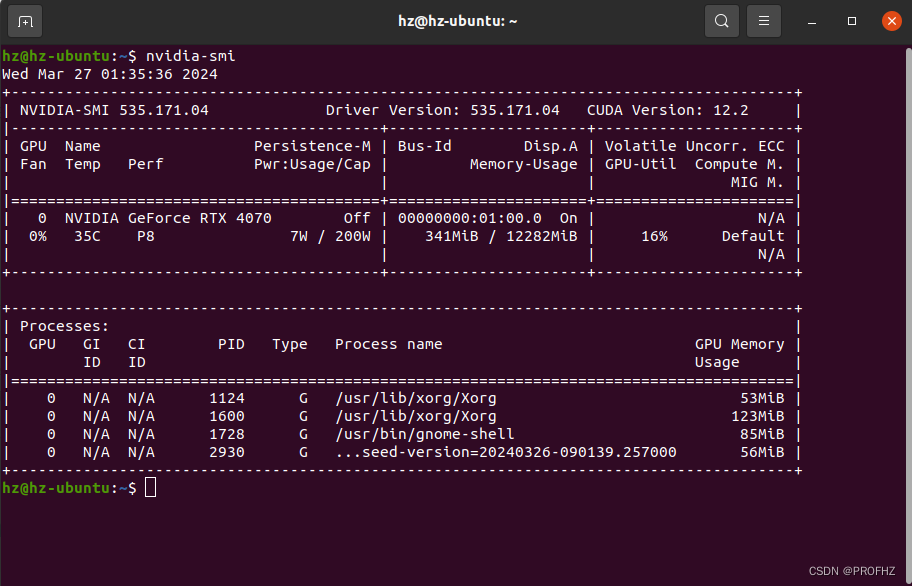The image size is (912, 586).
Task: Click the window title hz@hz-ubuntu: ~
Action: point(458,22)
